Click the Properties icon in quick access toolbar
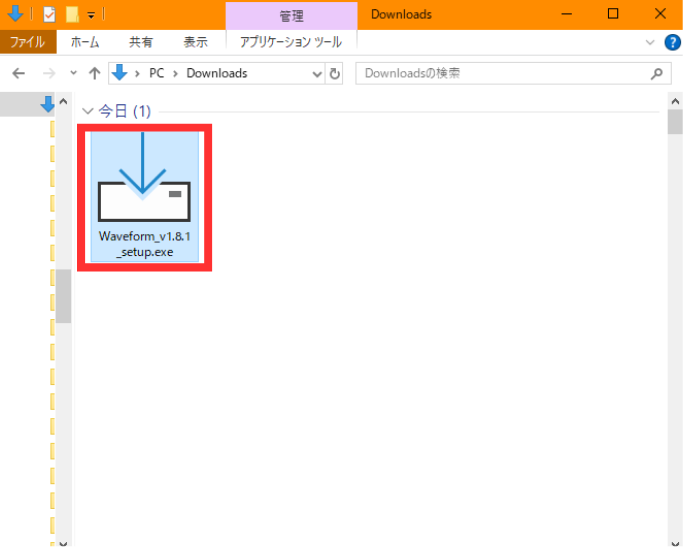This screenshot has width=684, height=552. pos(49,14)
